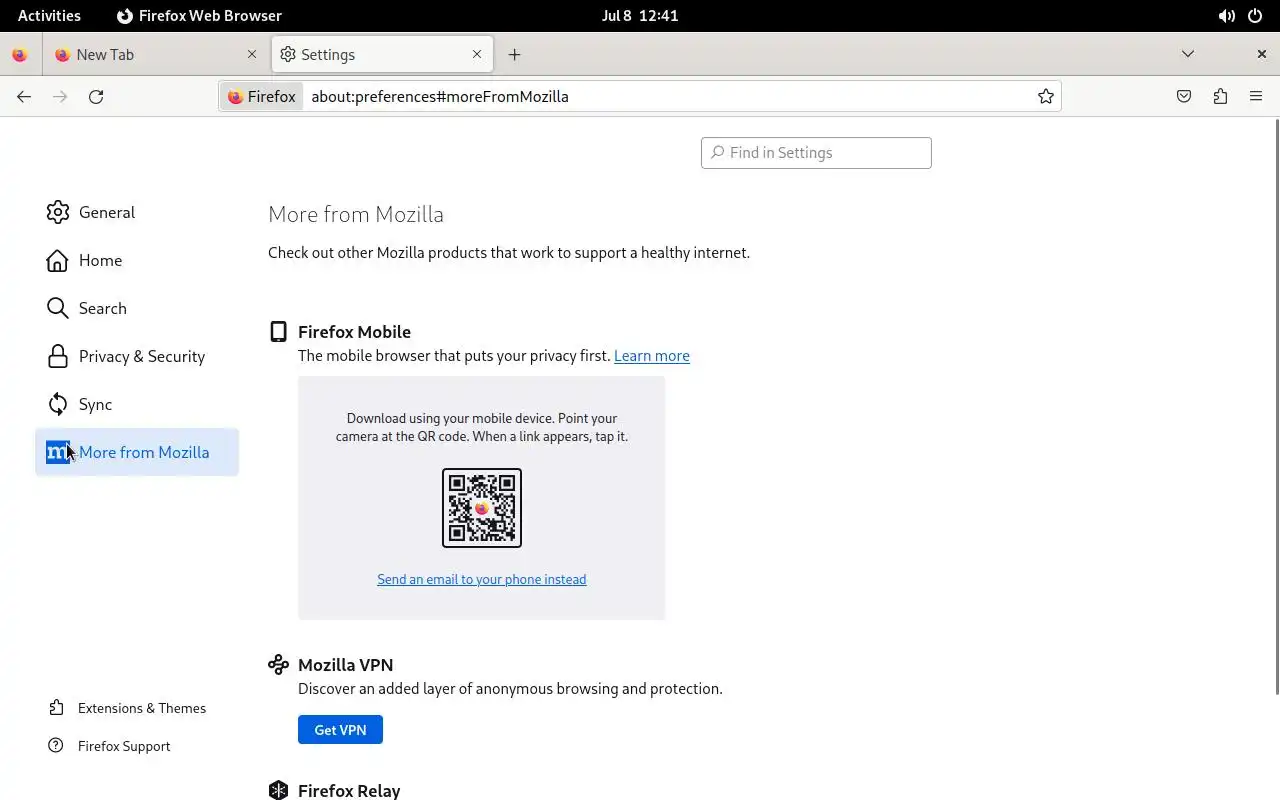Expand the list all tabs dropdown
This screenshot has height=800, width=1280.
1188,54
